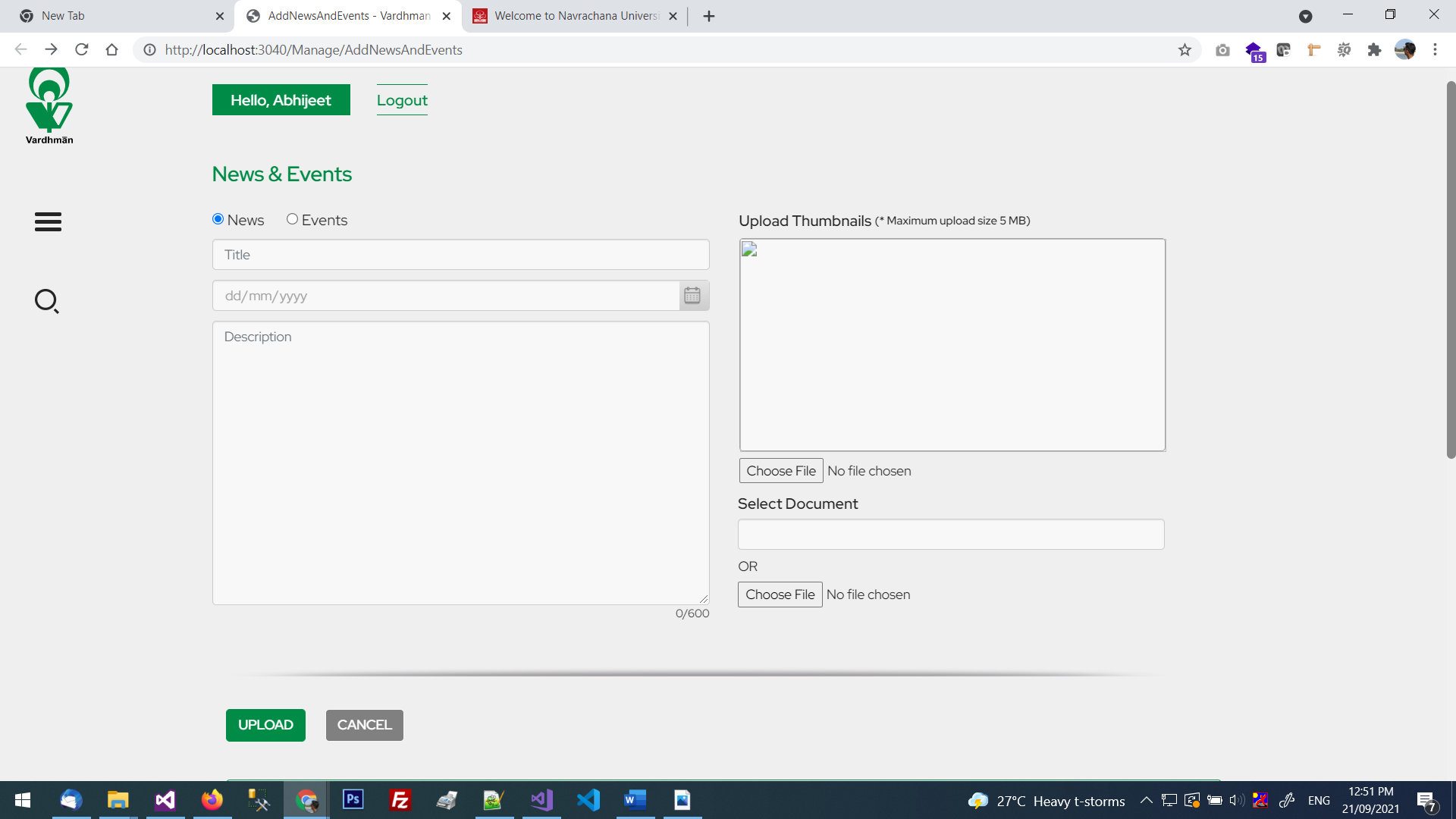Reload the page using refresh icon
Image resolution: width=1456 pixels, height=819 pixels.
coord(82,50)
